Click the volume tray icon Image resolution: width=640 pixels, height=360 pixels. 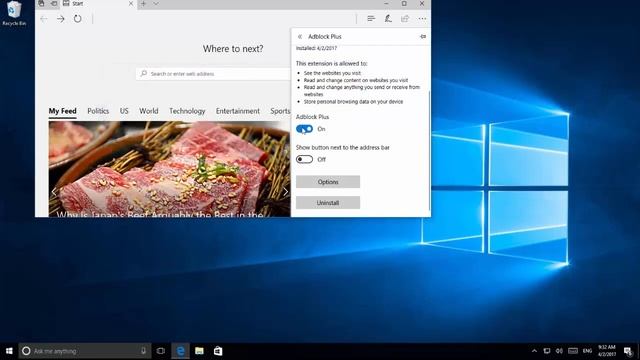pyautogui.click(x=559, y=351)
